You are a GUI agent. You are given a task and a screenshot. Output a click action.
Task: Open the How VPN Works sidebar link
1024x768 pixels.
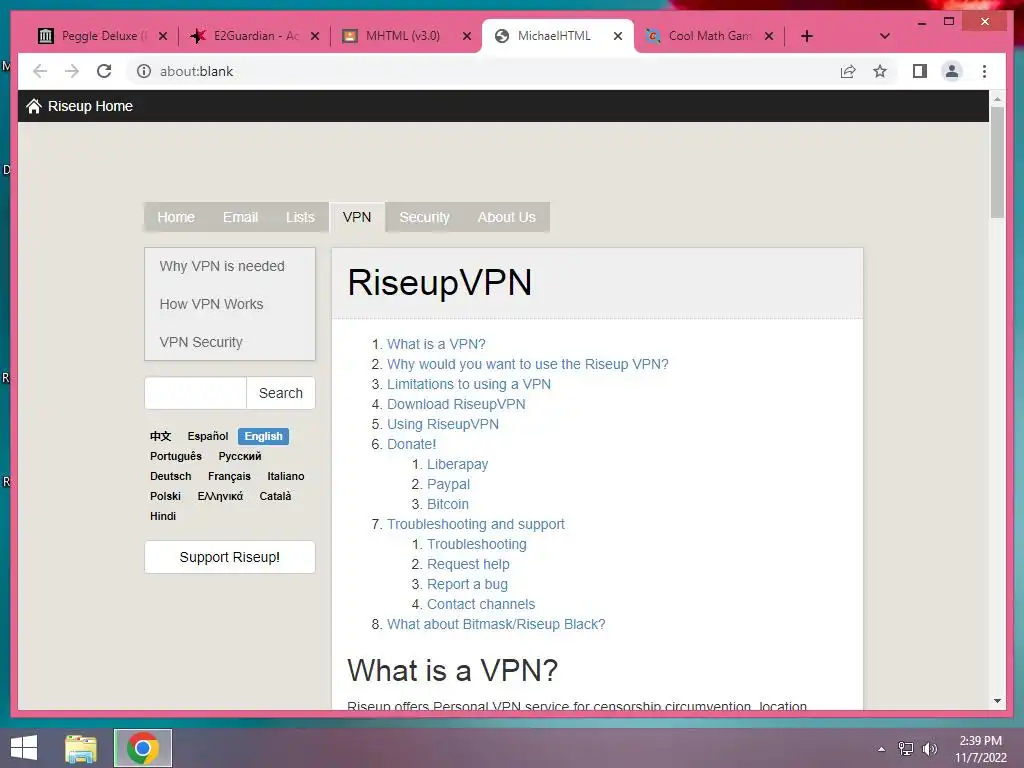pyautogui.click(x=211, y=304)
